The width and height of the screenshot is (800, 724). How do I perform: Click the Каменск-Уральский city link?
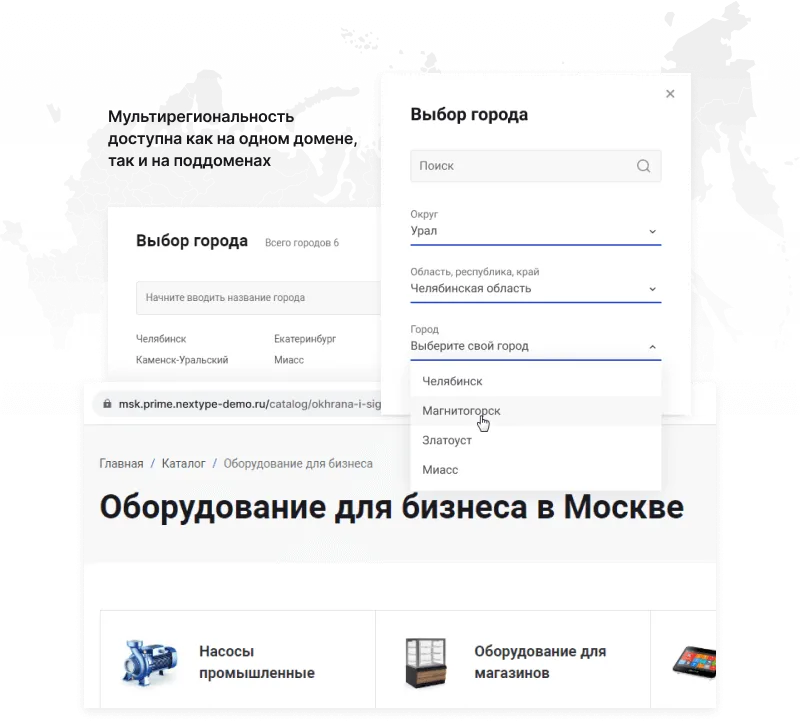(x=182, y=359)
